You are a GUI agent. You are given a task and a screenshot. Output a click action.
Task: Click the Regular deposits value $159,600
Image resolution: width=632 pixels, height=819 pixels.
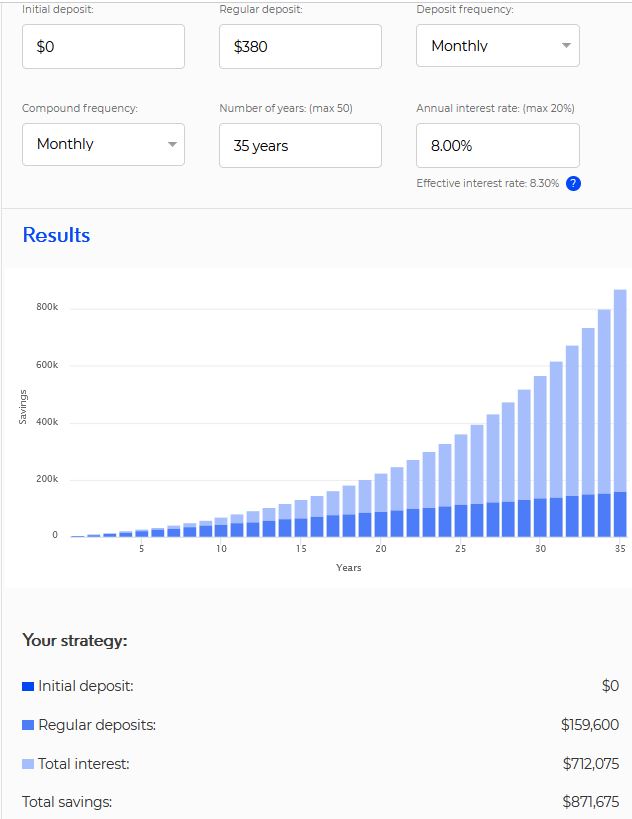(x=590, y=725)
